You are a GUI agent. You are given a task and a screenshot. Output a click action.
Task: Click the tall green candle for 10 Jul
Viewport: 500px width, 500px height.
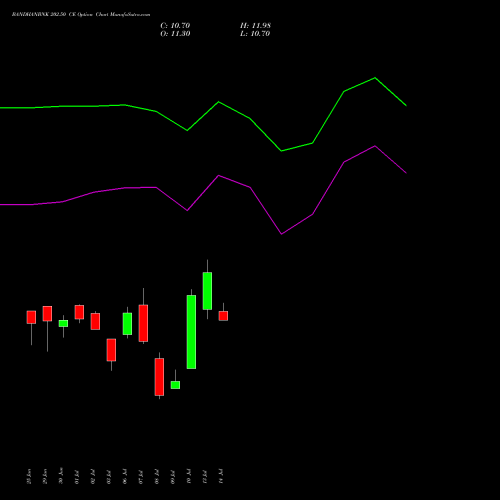[191, 332]
